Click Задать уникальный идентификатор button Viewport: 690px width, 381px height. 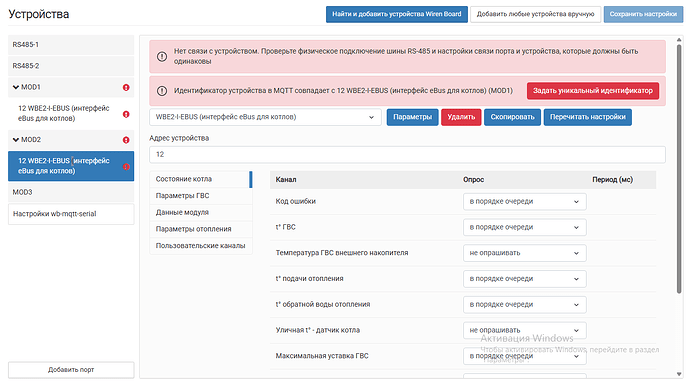(x=593, y=91)
